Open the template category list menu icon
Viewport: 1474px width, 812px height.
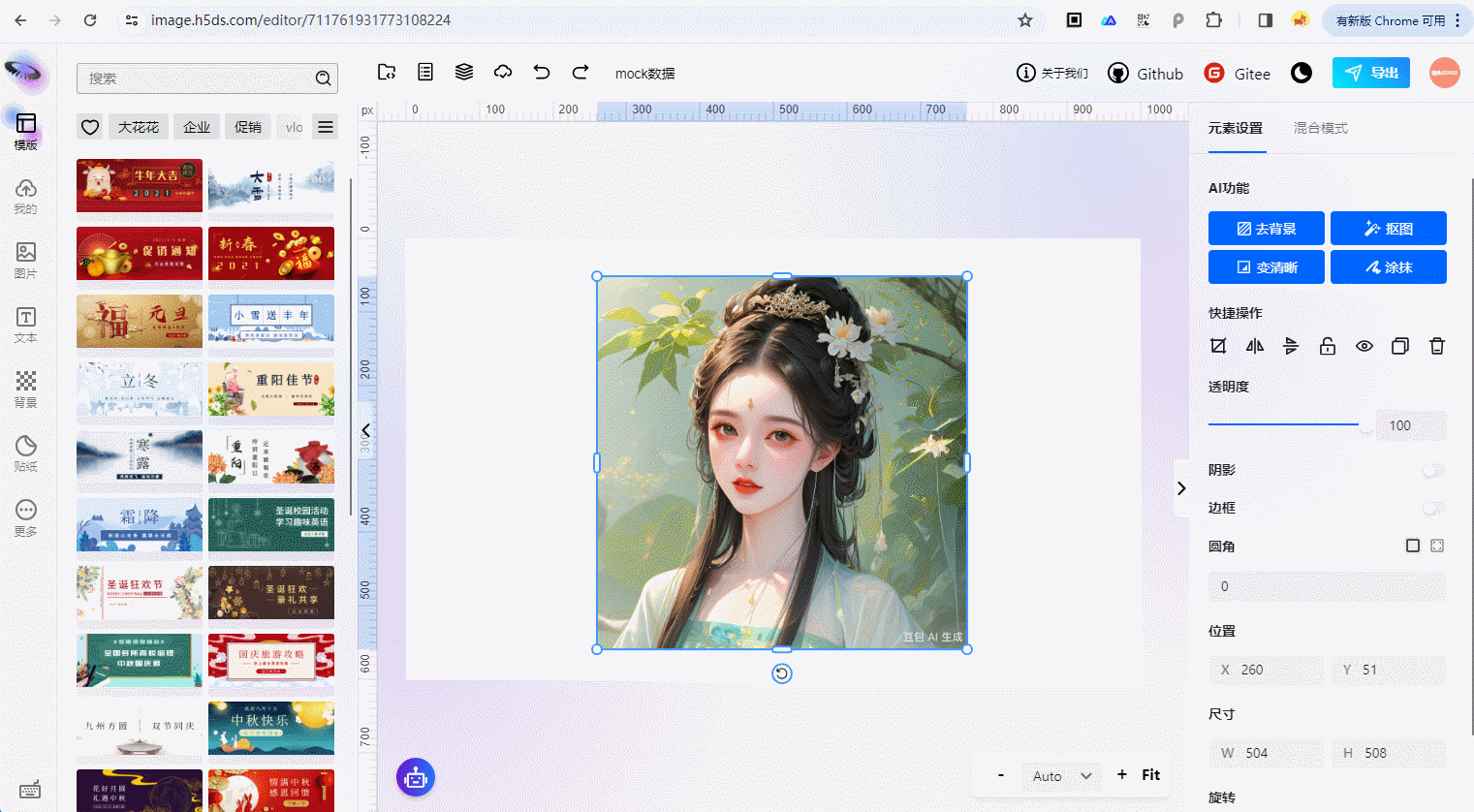[x=326, y=127]
